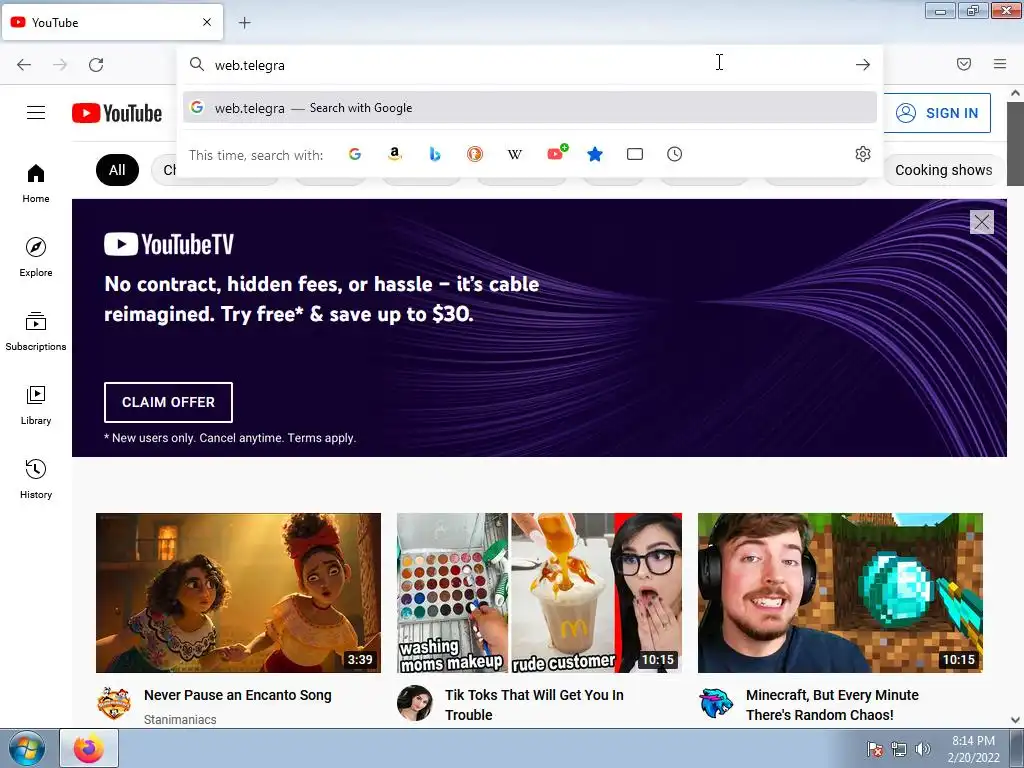Click the Tik Toks video channel avatar
The width and height of the screenshot is (1024, 768).
[x=414, y=703]
